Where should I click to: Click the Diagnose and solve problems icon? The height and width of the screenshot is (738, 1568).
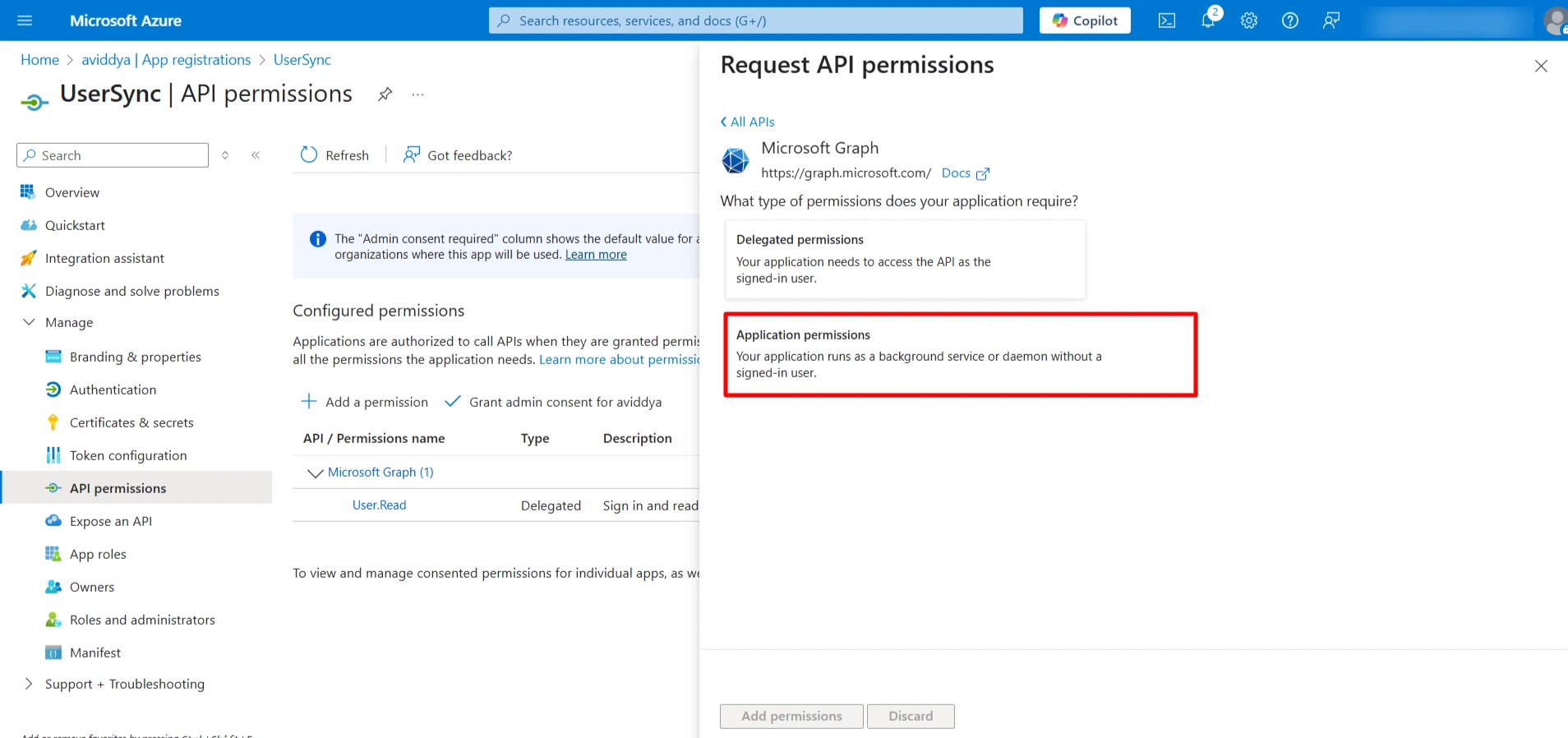28,290
